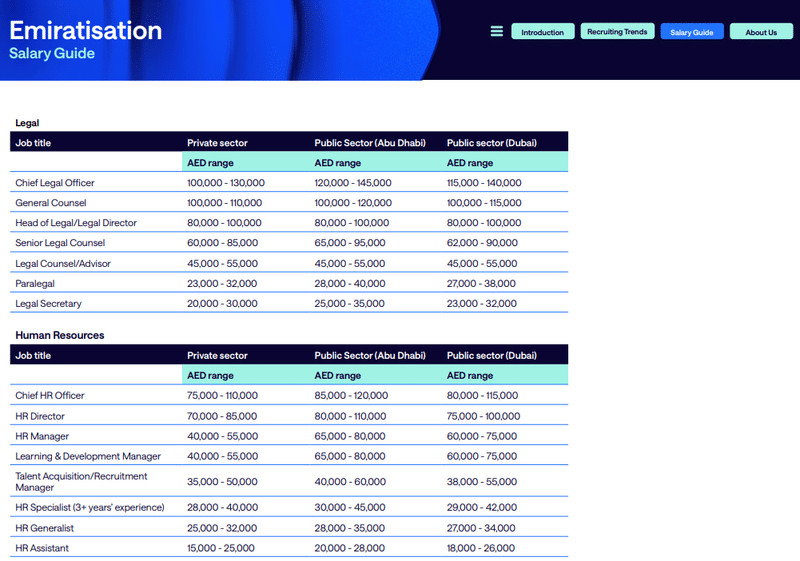
Task: Open the hamburger menu icon
Action: (x=497, y=32)
